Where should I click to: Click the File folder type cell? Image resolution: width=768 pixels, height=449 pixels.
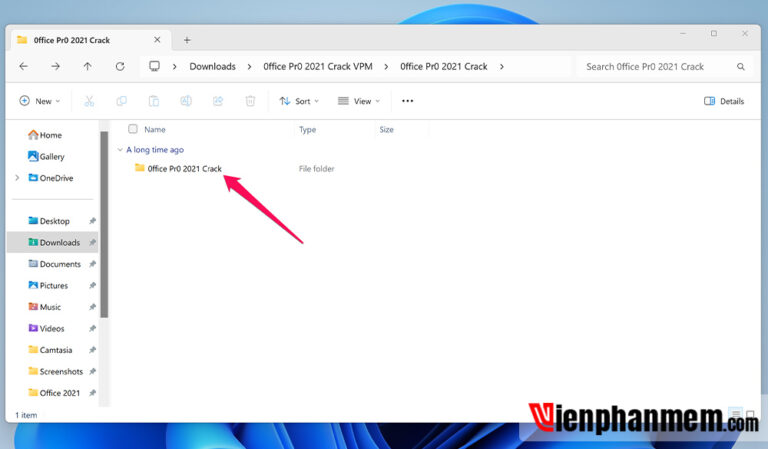click(x=316, y=168)
